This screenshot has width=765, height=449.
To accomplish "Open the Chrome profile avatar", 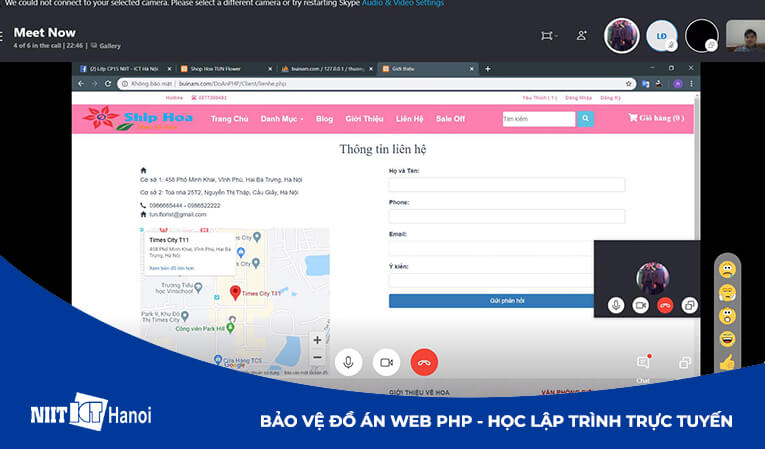I will (678, 84).
